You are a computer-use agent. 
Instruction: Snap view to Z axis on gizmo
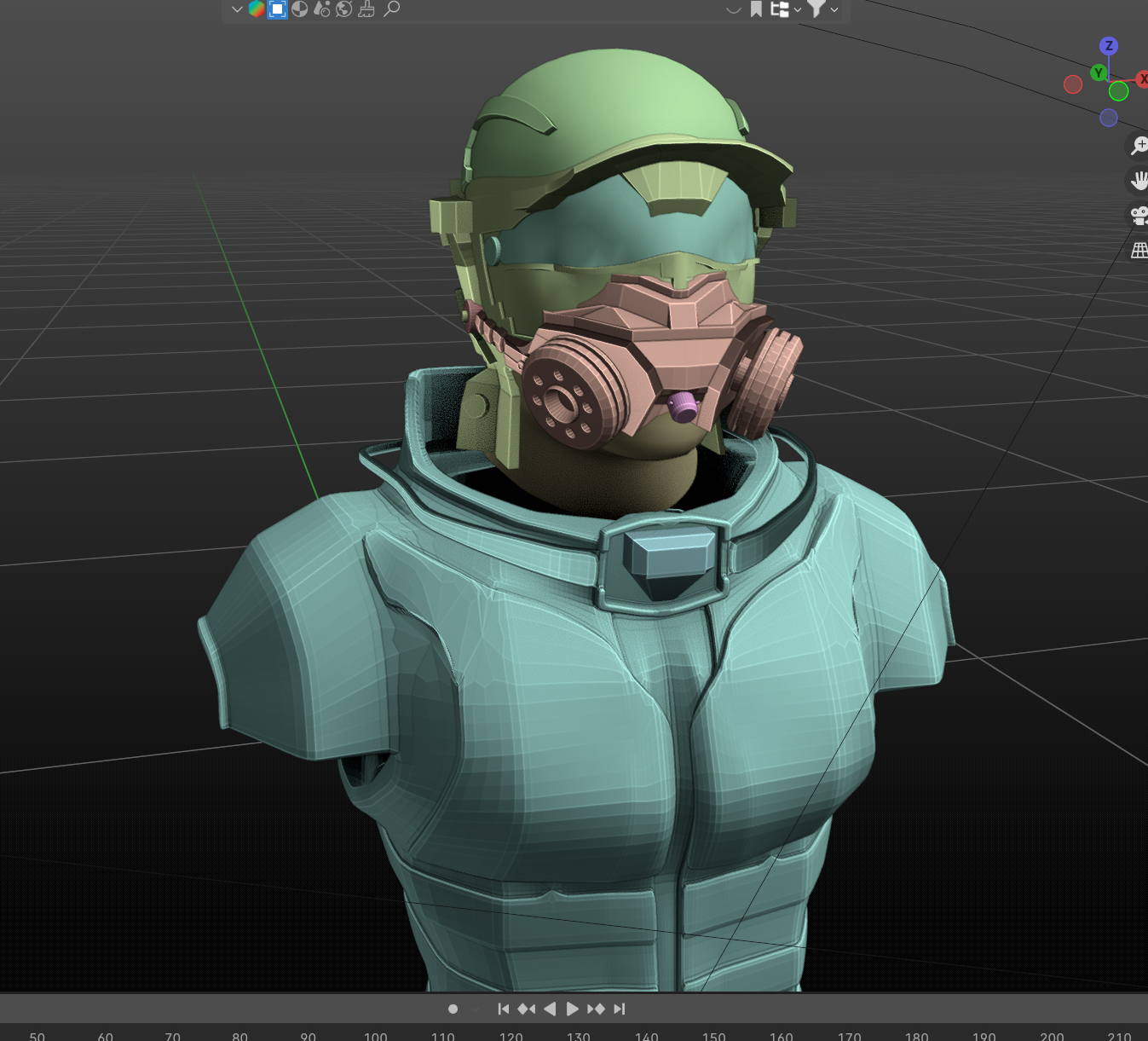click(x=1108, y=46)
